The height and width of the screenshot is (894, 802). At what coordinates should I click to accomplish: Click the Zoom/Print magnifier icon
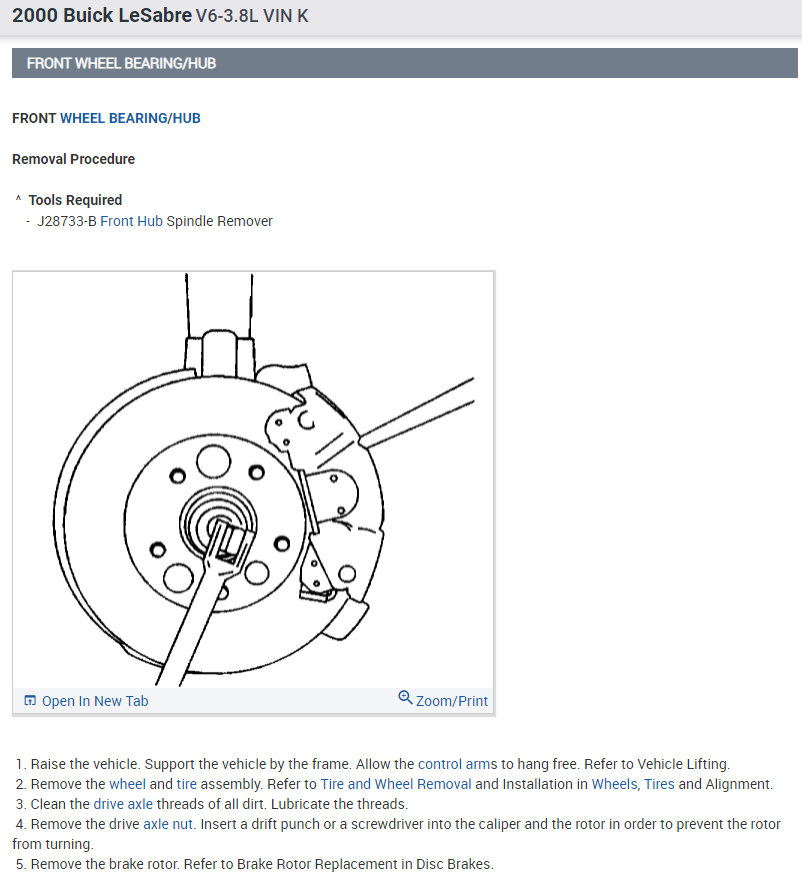click(405, 697)
